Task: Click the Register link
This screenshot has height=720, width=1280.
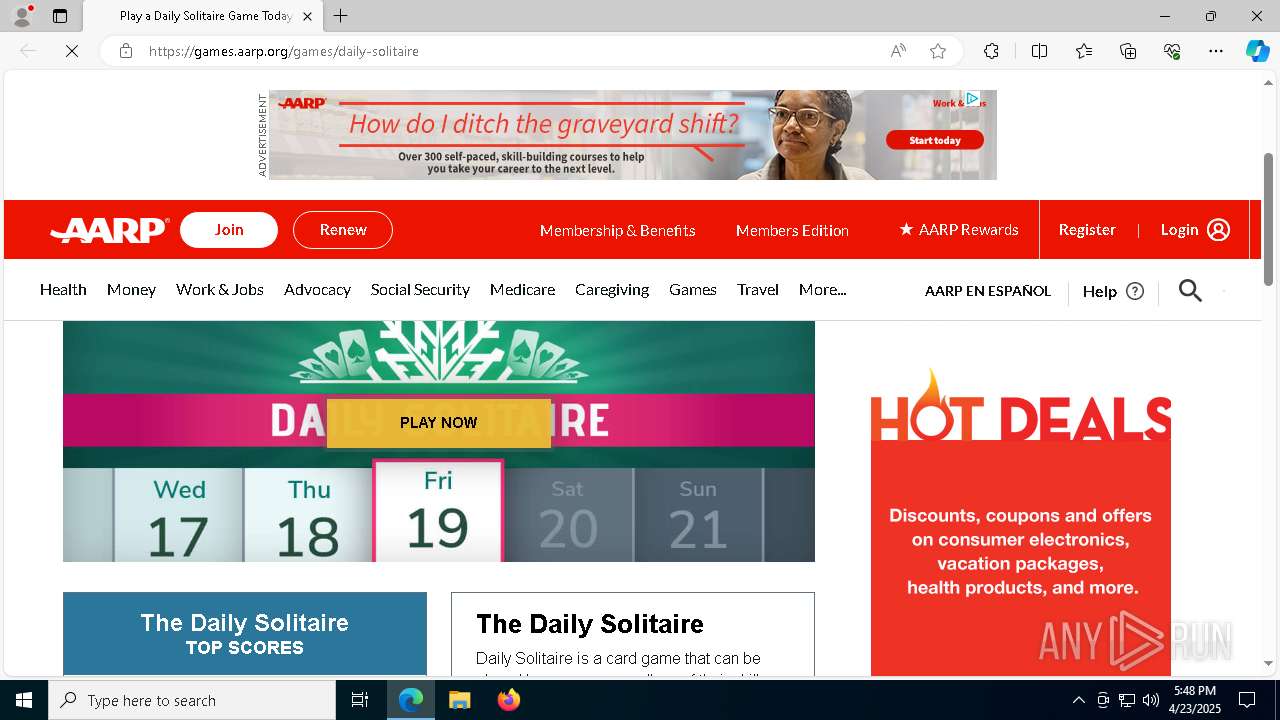Action: point(1087,230)
